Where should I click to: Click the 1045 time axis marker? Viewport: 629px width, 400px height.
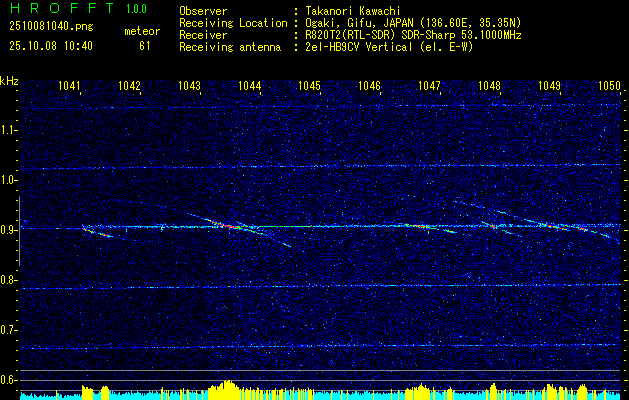point(309,85)
